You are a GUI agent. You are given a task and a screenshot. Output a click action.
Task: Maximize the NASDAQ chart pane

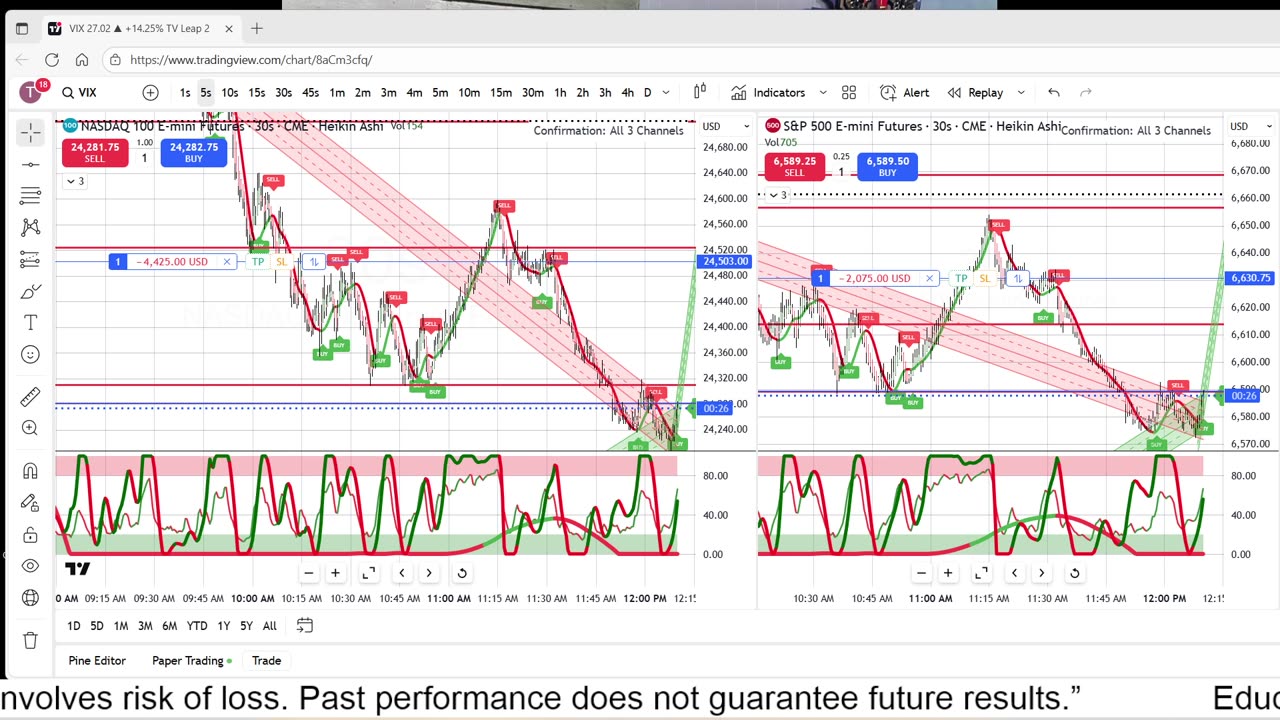tap(369, 573)
